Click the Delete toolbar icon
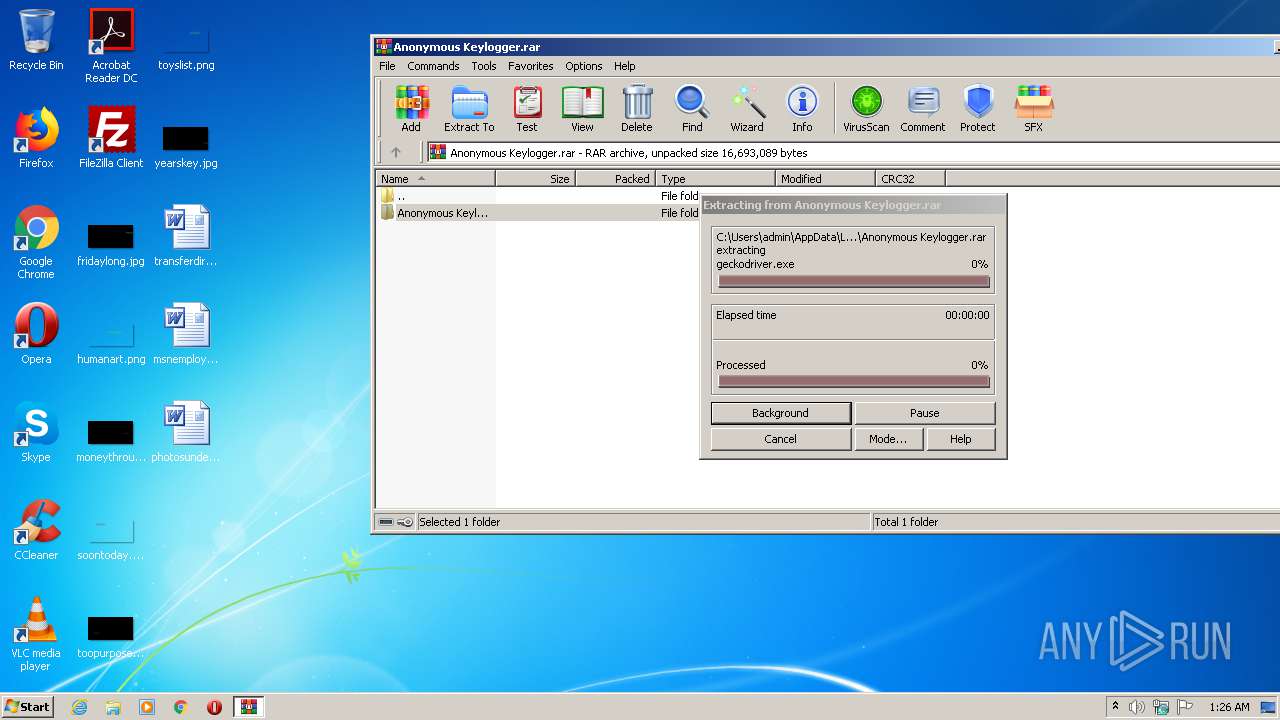 coord(637,108)
